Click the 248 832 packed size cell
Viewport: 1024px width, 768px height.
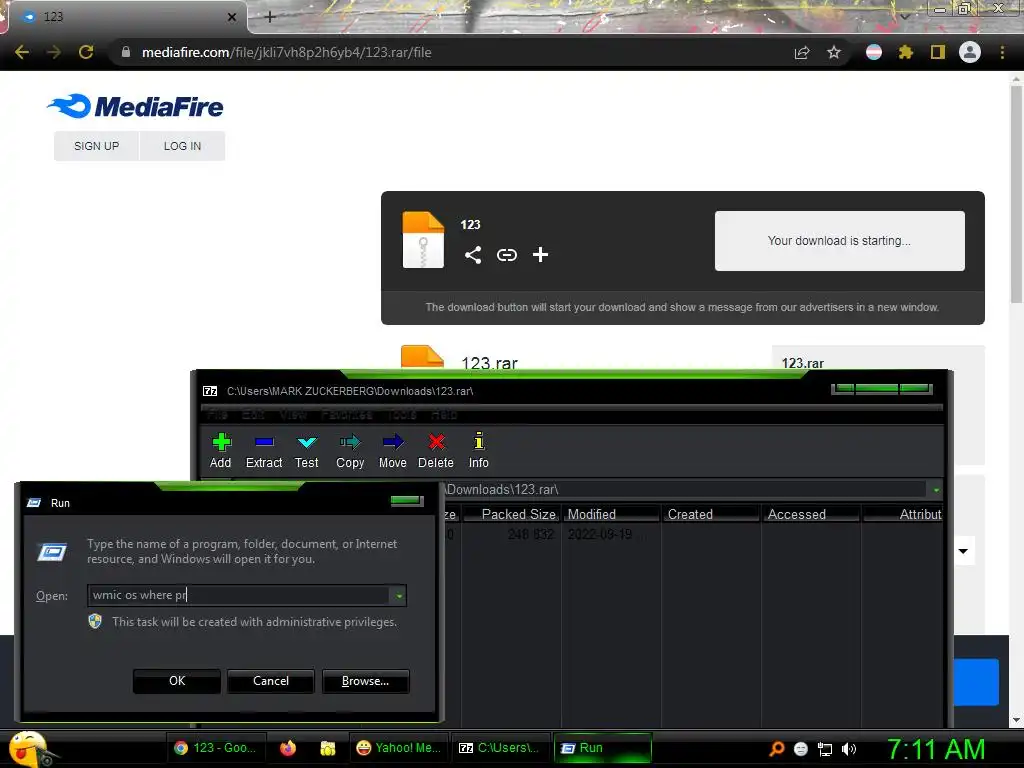point(530,534)
